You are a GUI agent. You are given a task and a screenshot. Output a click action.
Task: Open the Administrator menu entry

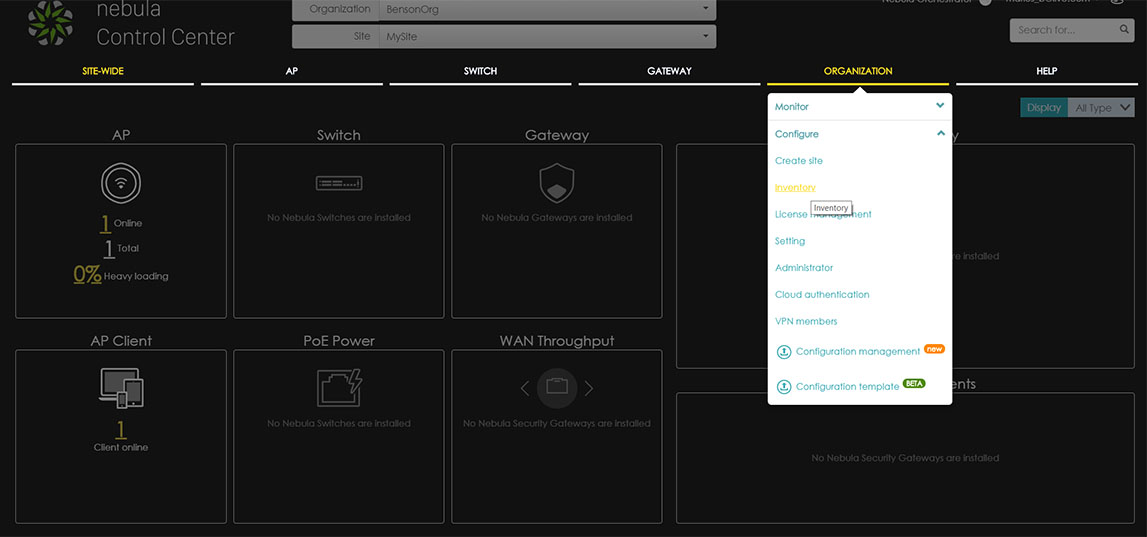tap(804, 268)
